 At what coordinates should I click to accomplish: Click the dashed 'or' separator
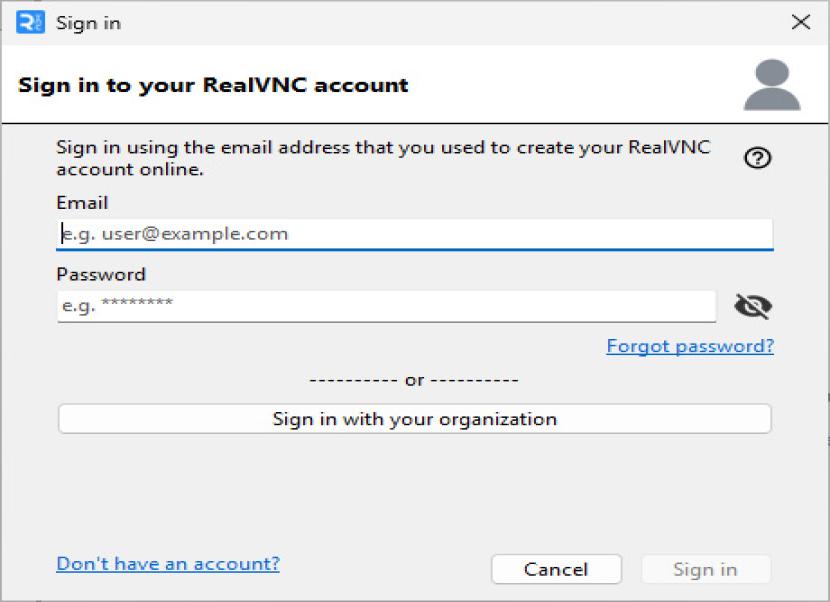pyautogui.click(x=414, y=381)
